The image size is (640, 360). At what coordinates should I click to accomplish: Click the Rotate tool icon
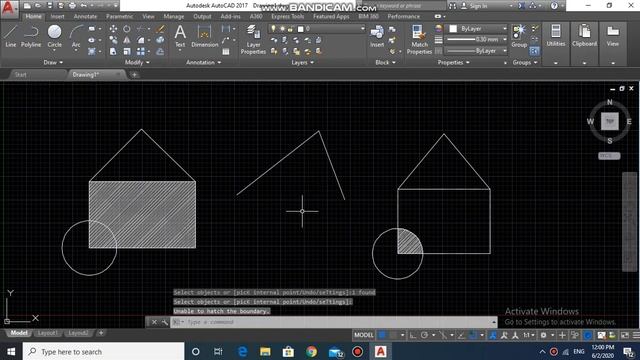pyautogui.click(x=127, y=29)
